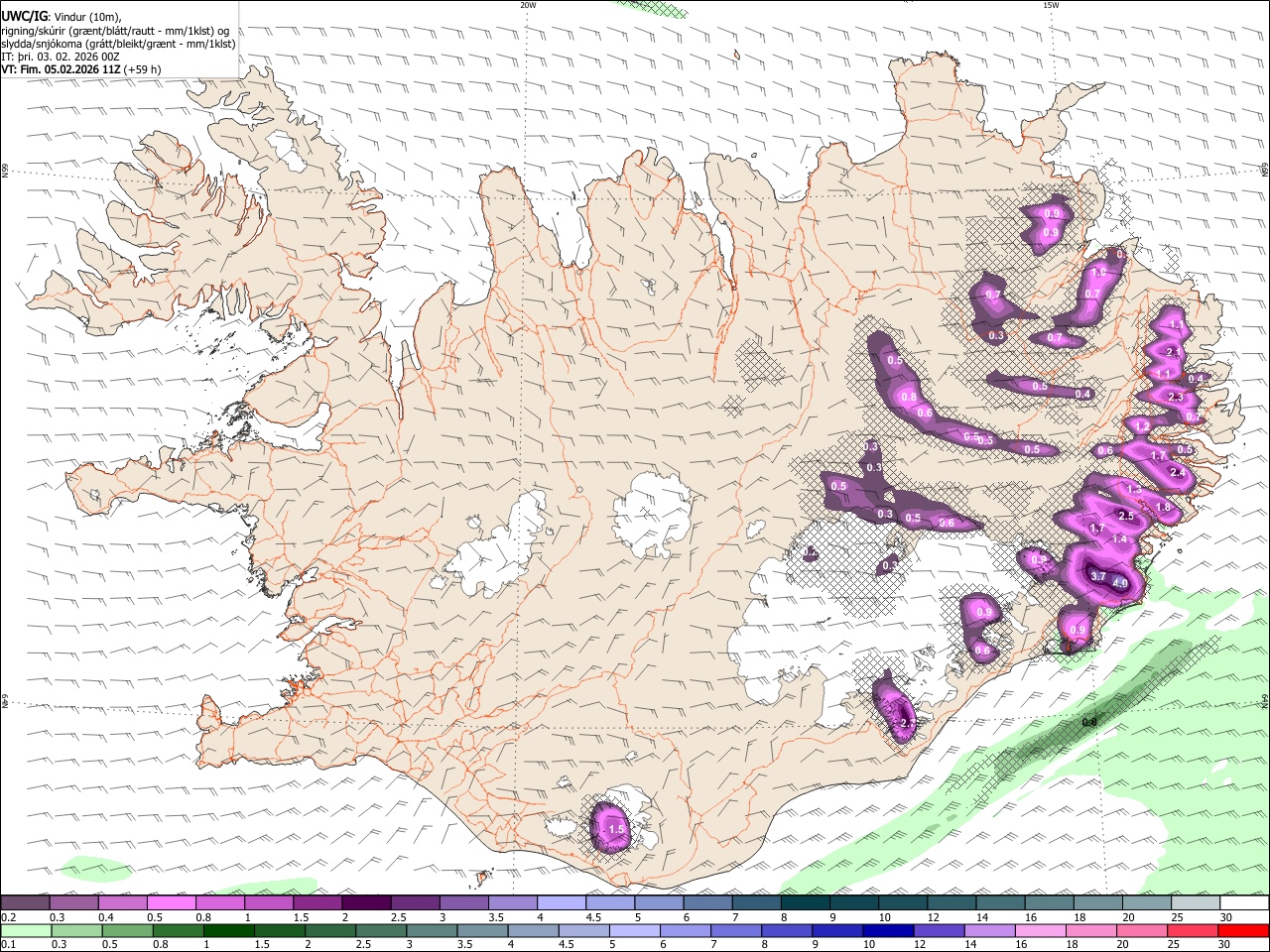The width and height of the screenshot is (1270, 952).
Task: Click the 1.5 value on the southern glacier
Action: 615,829
